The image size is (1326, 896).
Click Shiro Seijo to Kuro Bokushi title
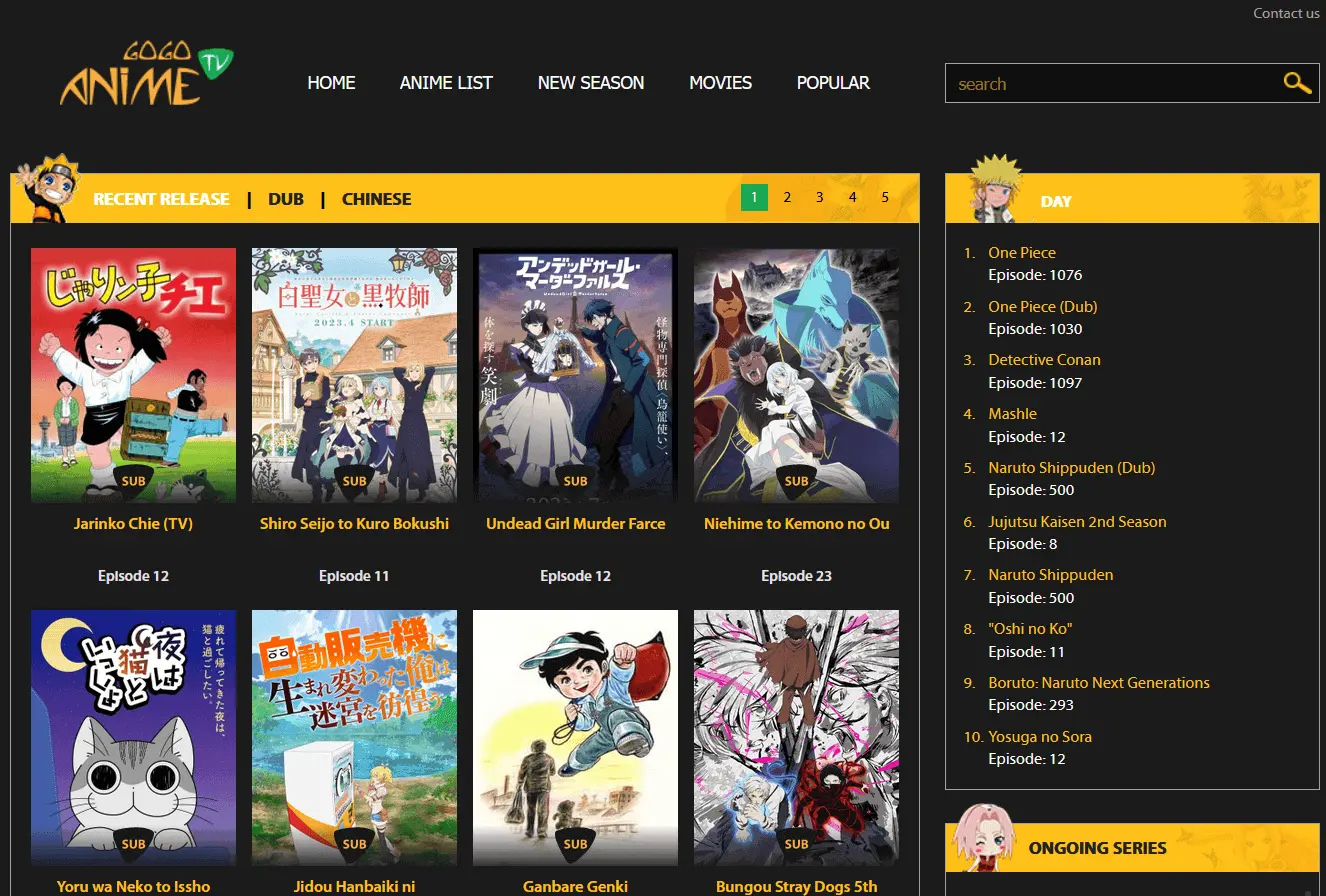[354, 523]
